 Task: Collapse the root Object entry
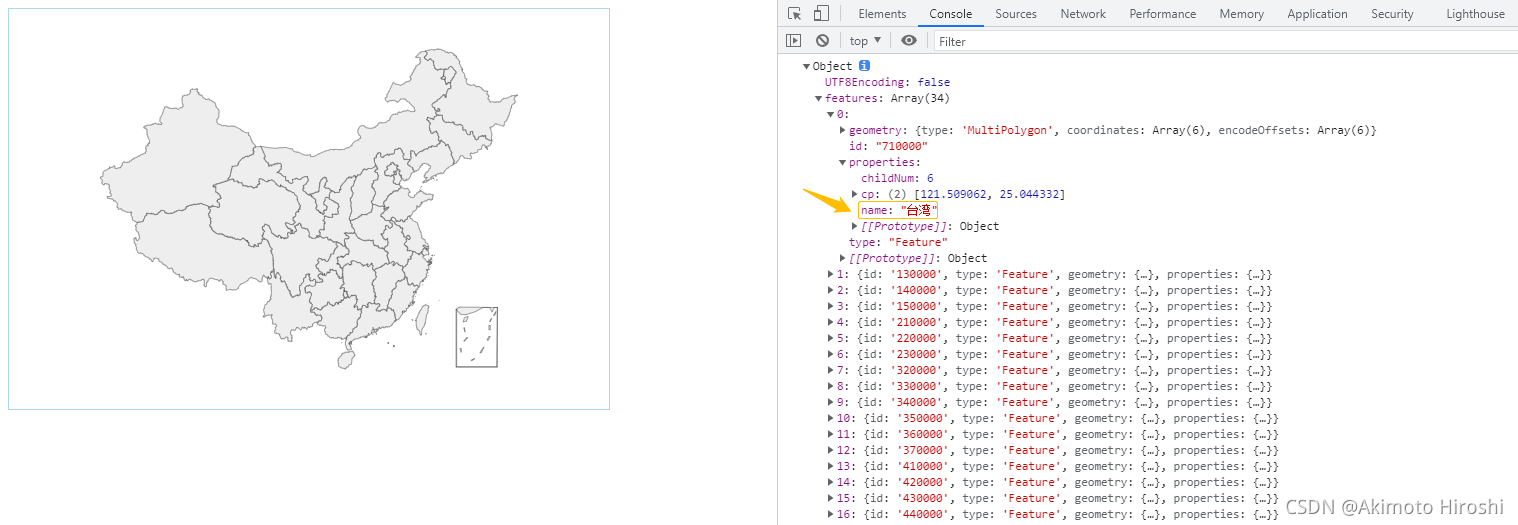point(807,66)
